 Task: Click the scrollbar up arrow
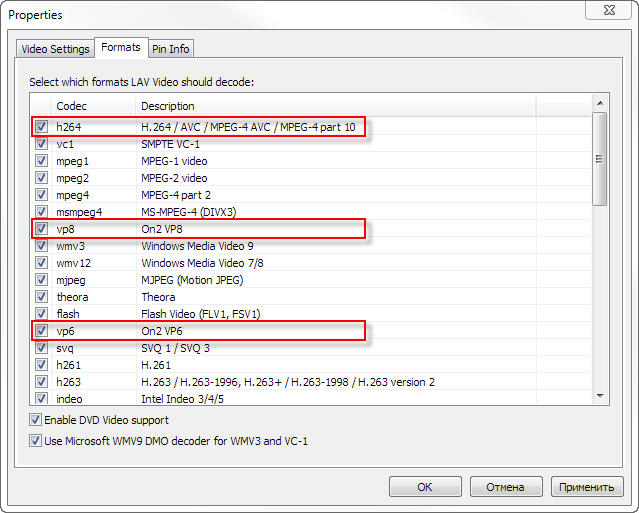pos(599,104)
